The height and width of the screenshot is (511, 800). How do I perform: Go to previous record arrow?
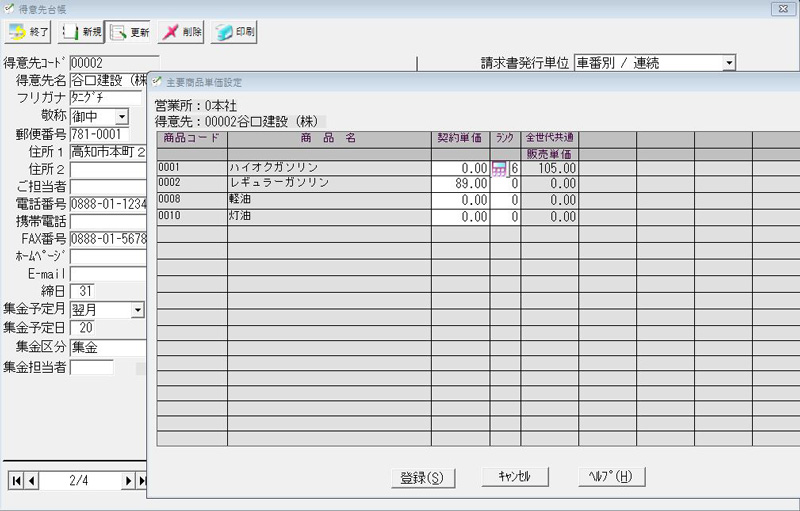(32, 481)
